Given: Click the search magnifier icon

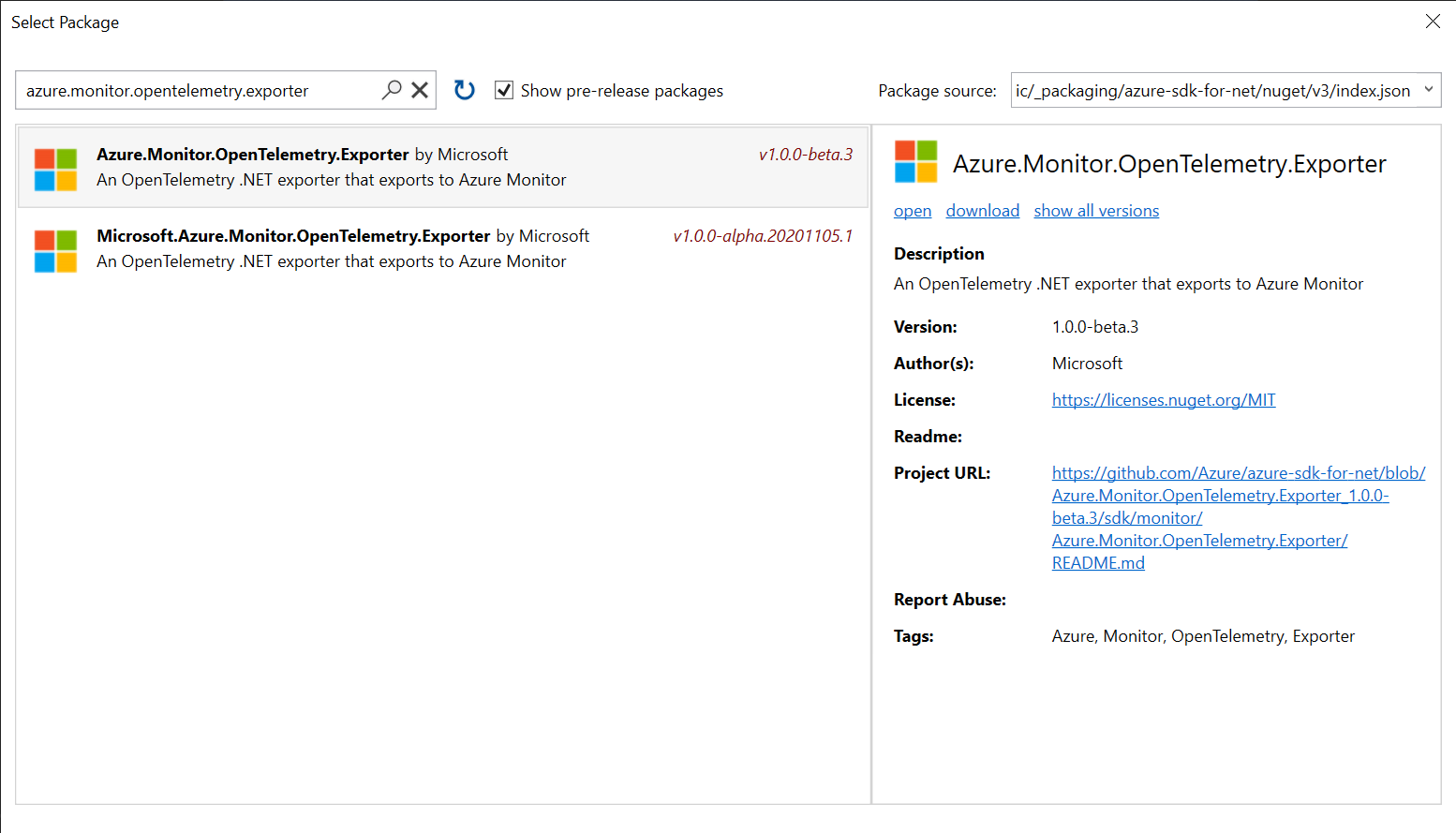Looking at the screenshot, I should [392, 90].
